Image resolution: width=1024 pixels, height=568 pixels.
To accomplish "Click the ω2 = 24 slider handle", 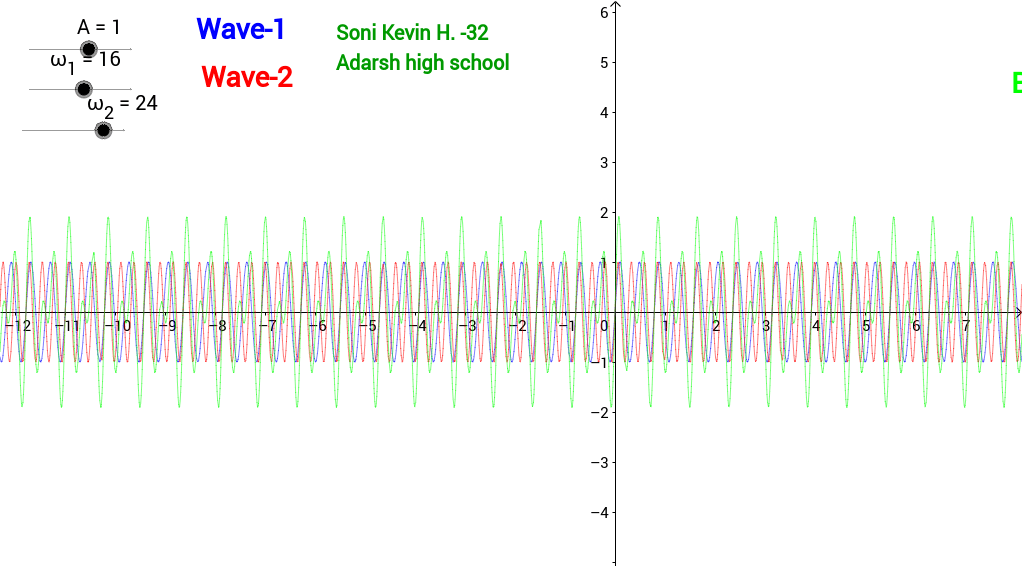I will 103,130.
